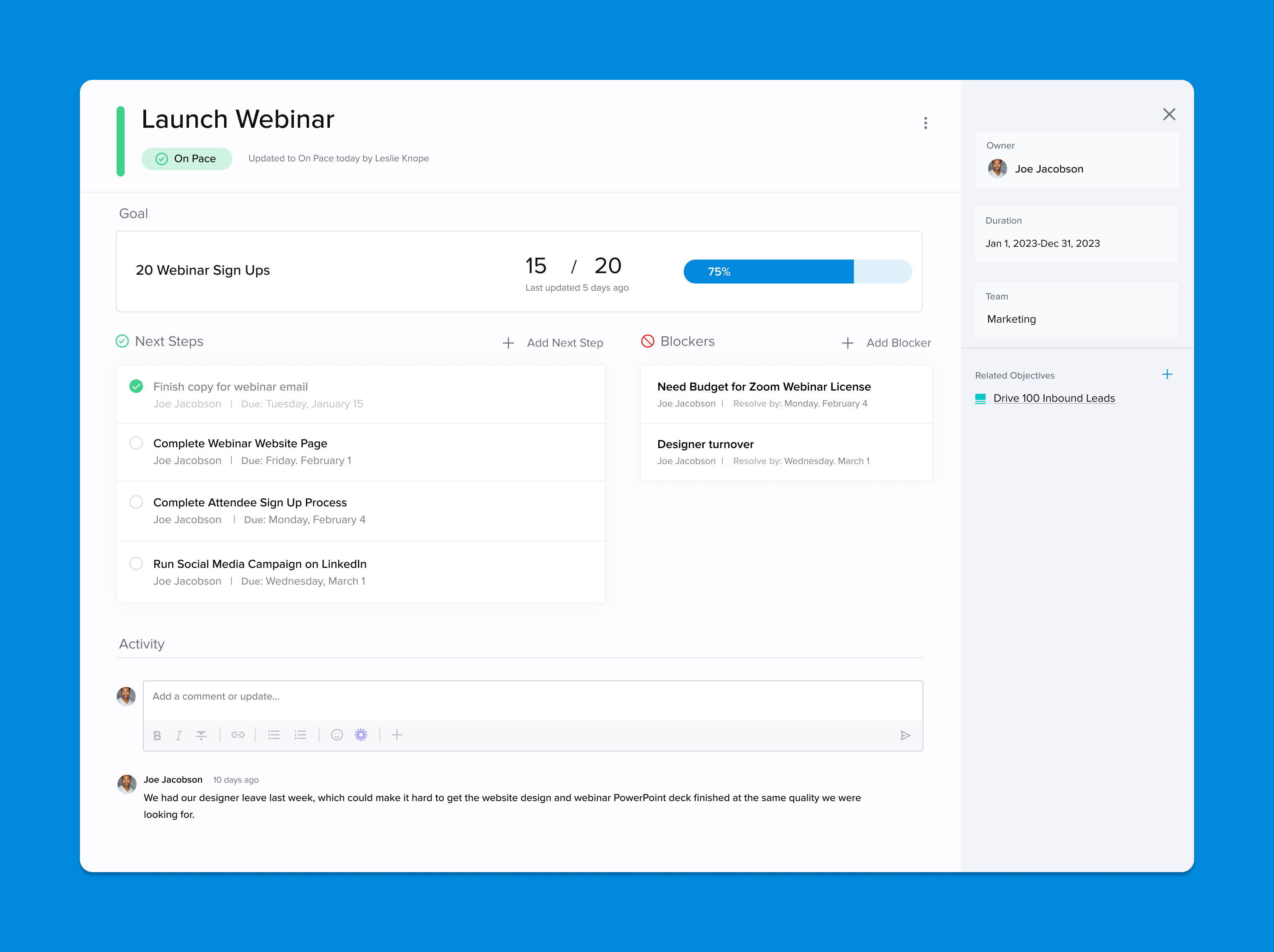Open the emoji picker in the comment toolbar
1274x952 pixels.
(336, 735)
